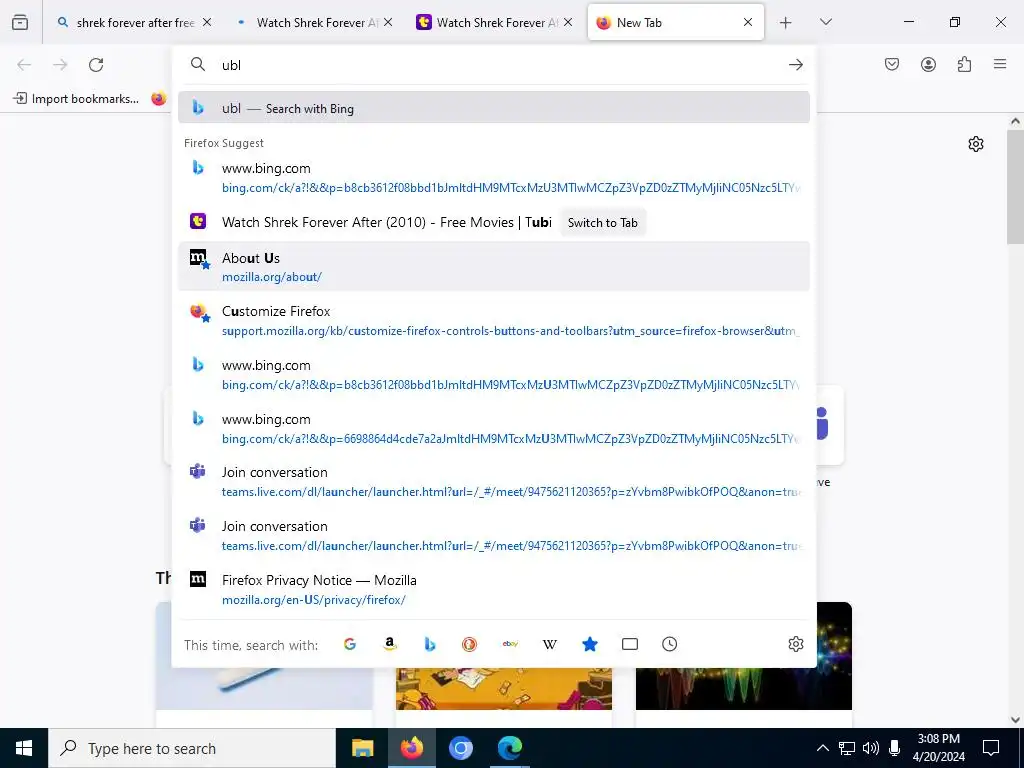The width and height of the screenshot is (1024, 768).
Task: Switch to the 'shrek forever after free' tab
Action: (x=135, y=22)
